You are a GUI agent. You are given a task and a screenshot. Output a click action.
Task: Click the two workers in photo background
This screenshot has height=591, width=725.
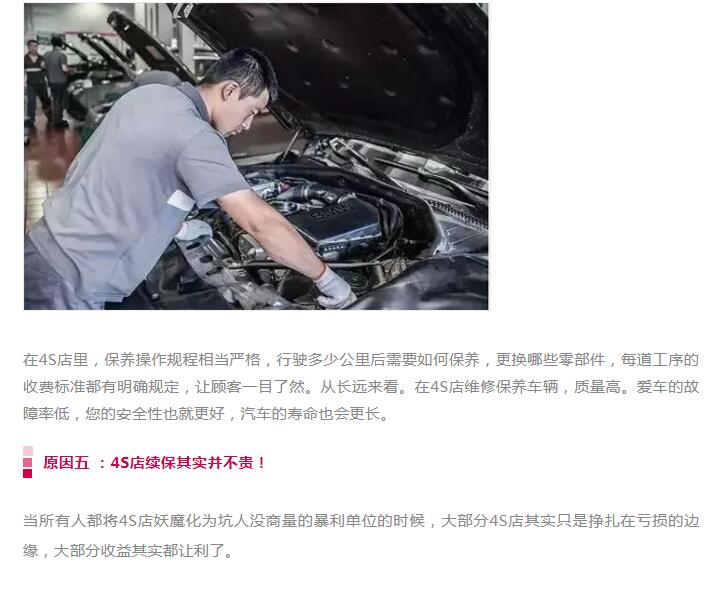point(46,83)
